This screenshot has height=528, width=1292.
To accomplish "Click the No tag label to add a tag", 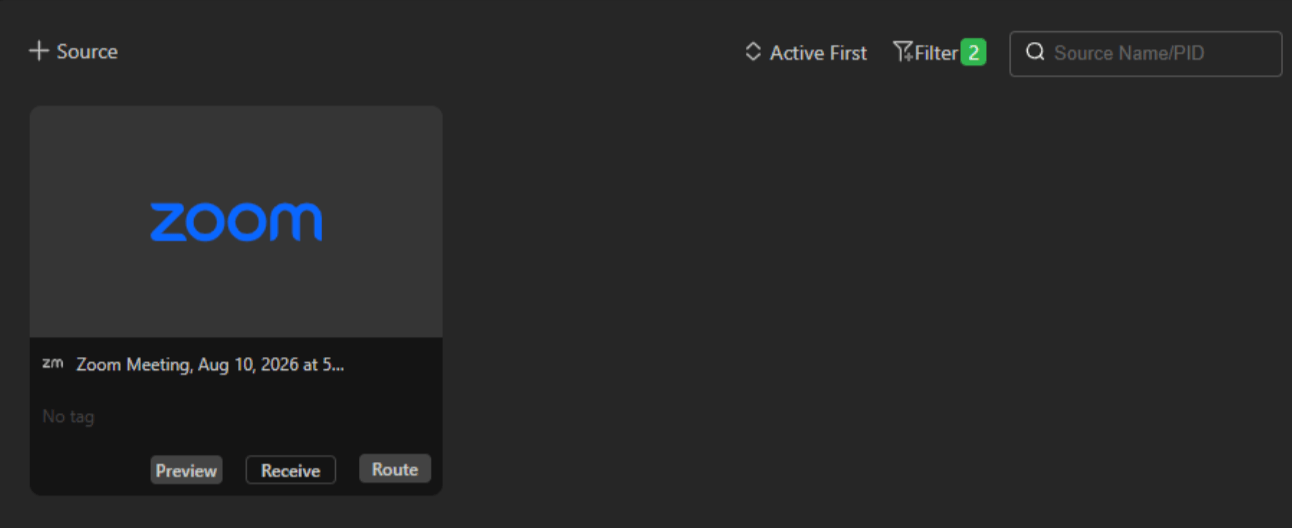I will coord(68,416).
